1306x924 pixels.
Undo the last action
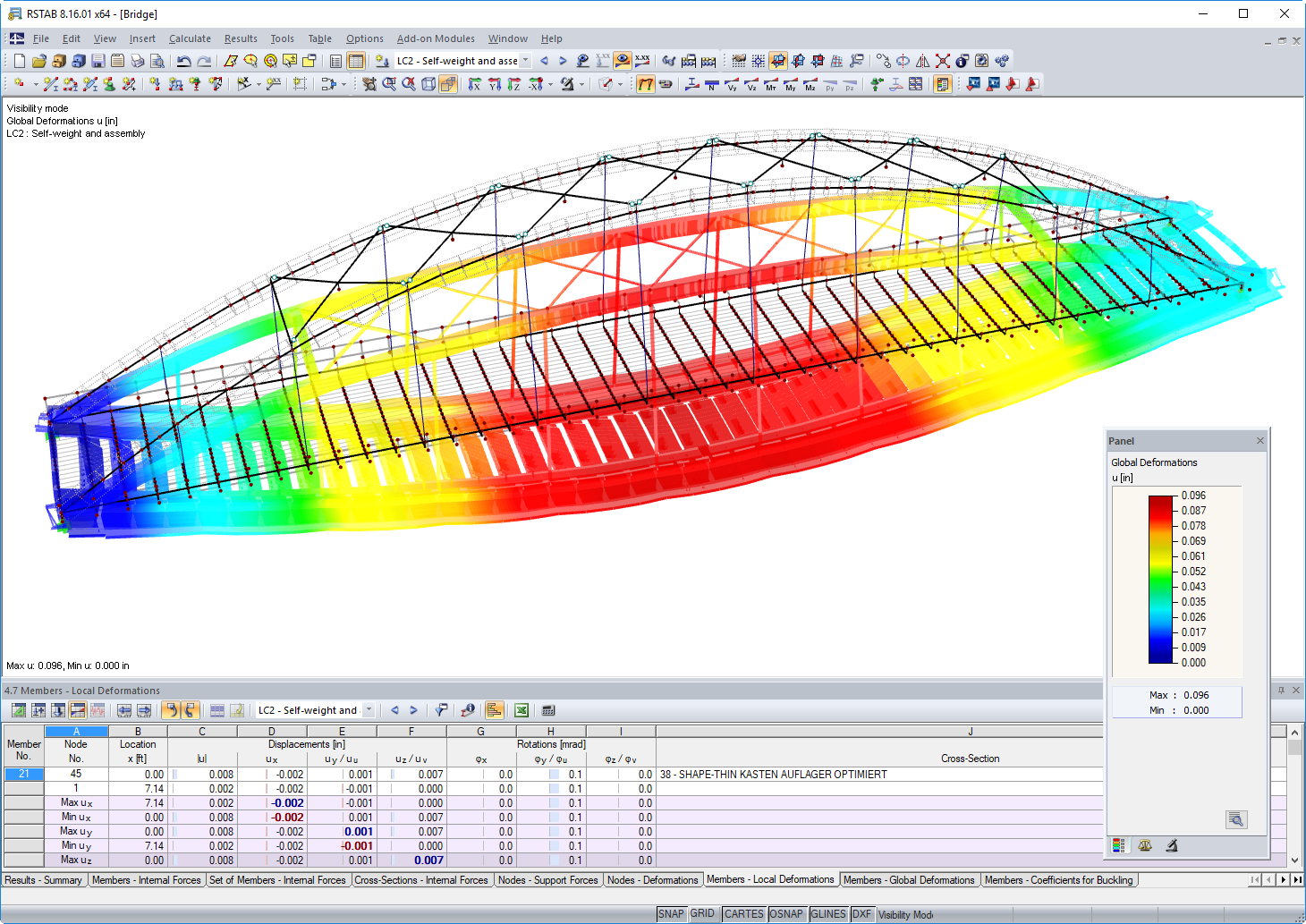184,60
